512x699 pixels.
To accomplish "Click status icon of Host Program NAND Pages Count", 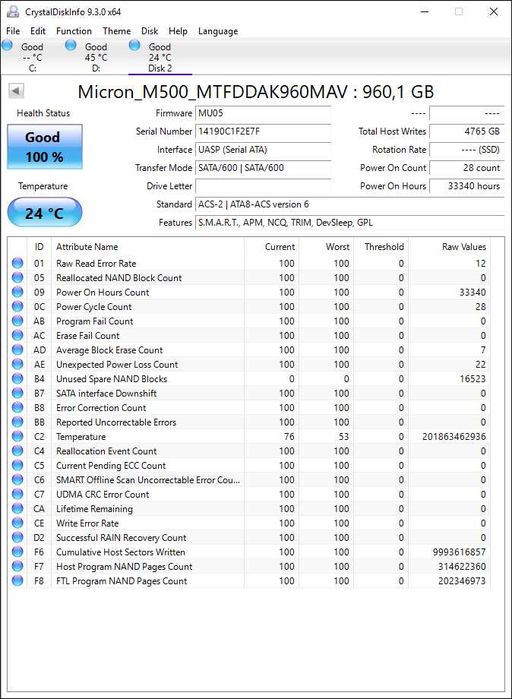I will pyautogui.click(x=17, y=566).
